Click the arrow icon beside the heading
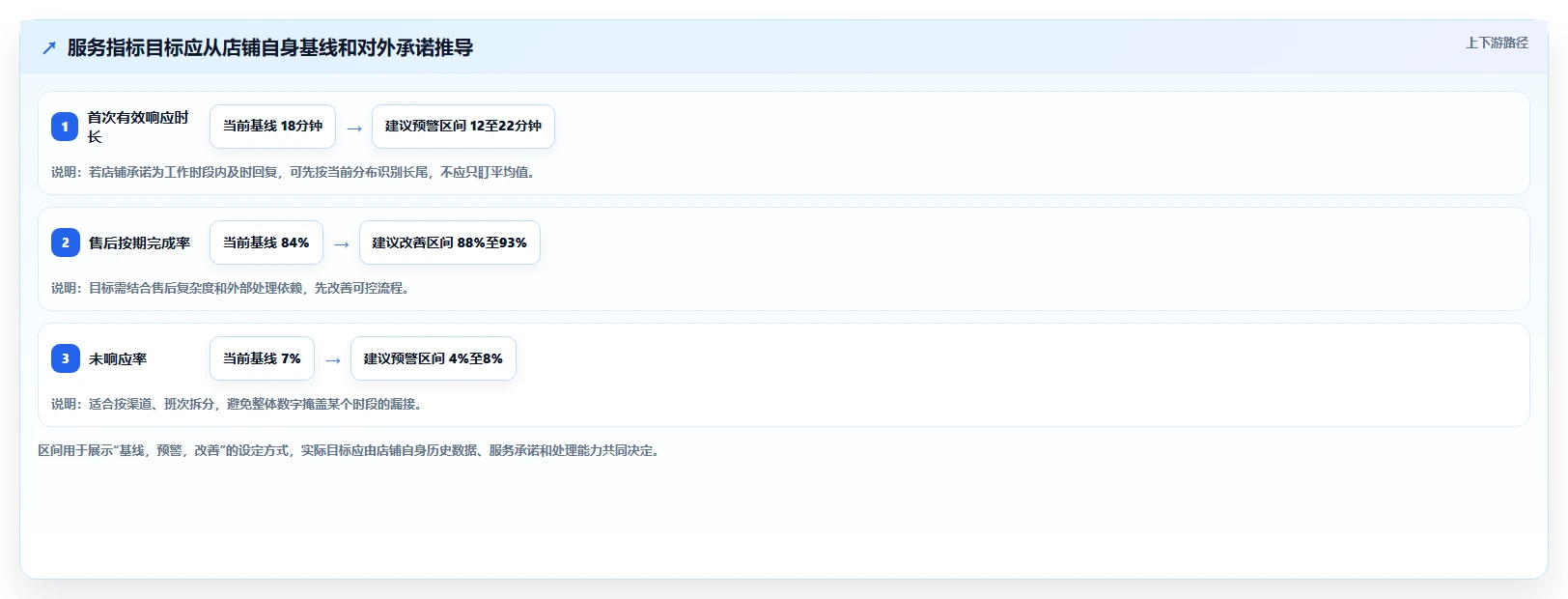The image size is (1568, 599). coord(49,48)
